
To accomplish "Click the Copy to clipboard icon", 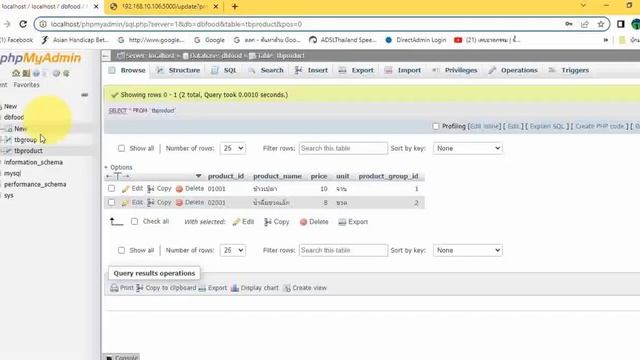I will point(140,288).
